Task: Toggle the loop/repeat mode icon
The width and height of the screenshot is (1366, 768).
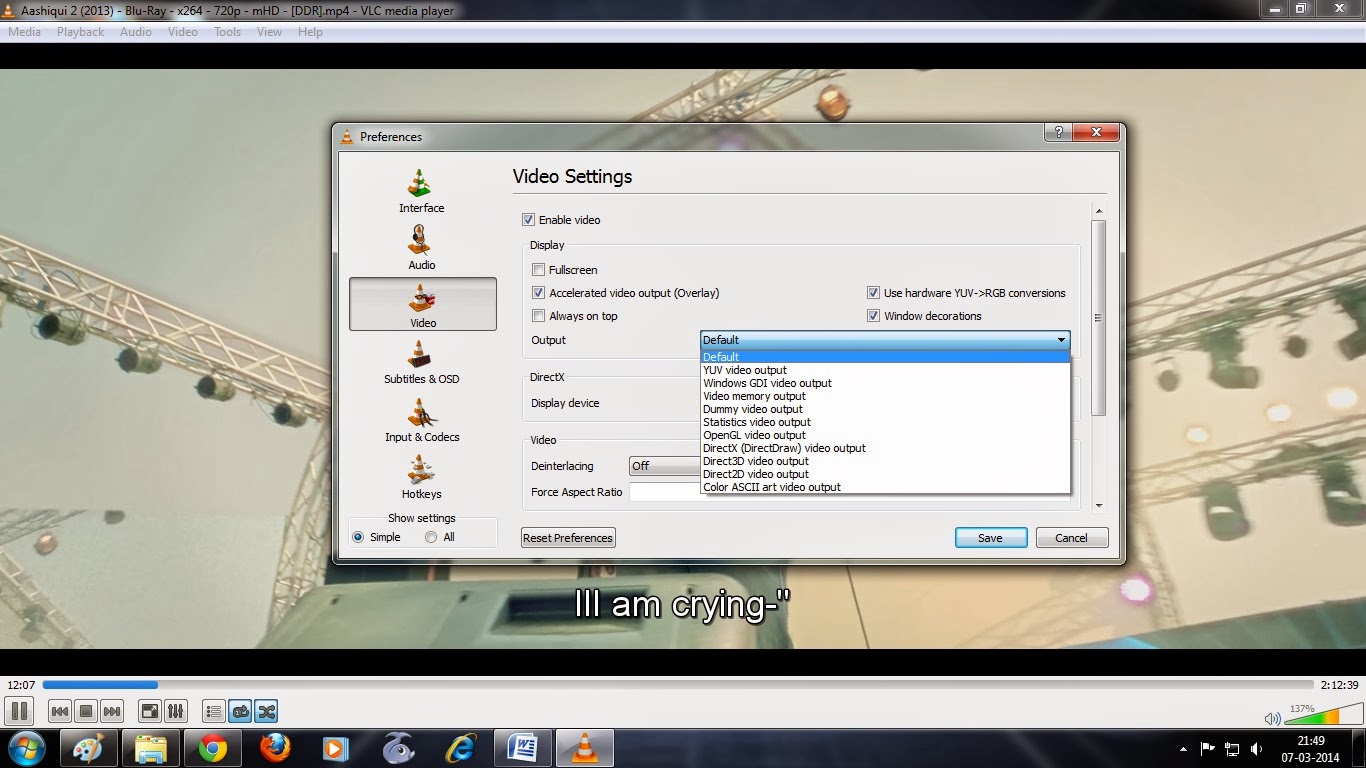Action: click(x=240, y=712)
